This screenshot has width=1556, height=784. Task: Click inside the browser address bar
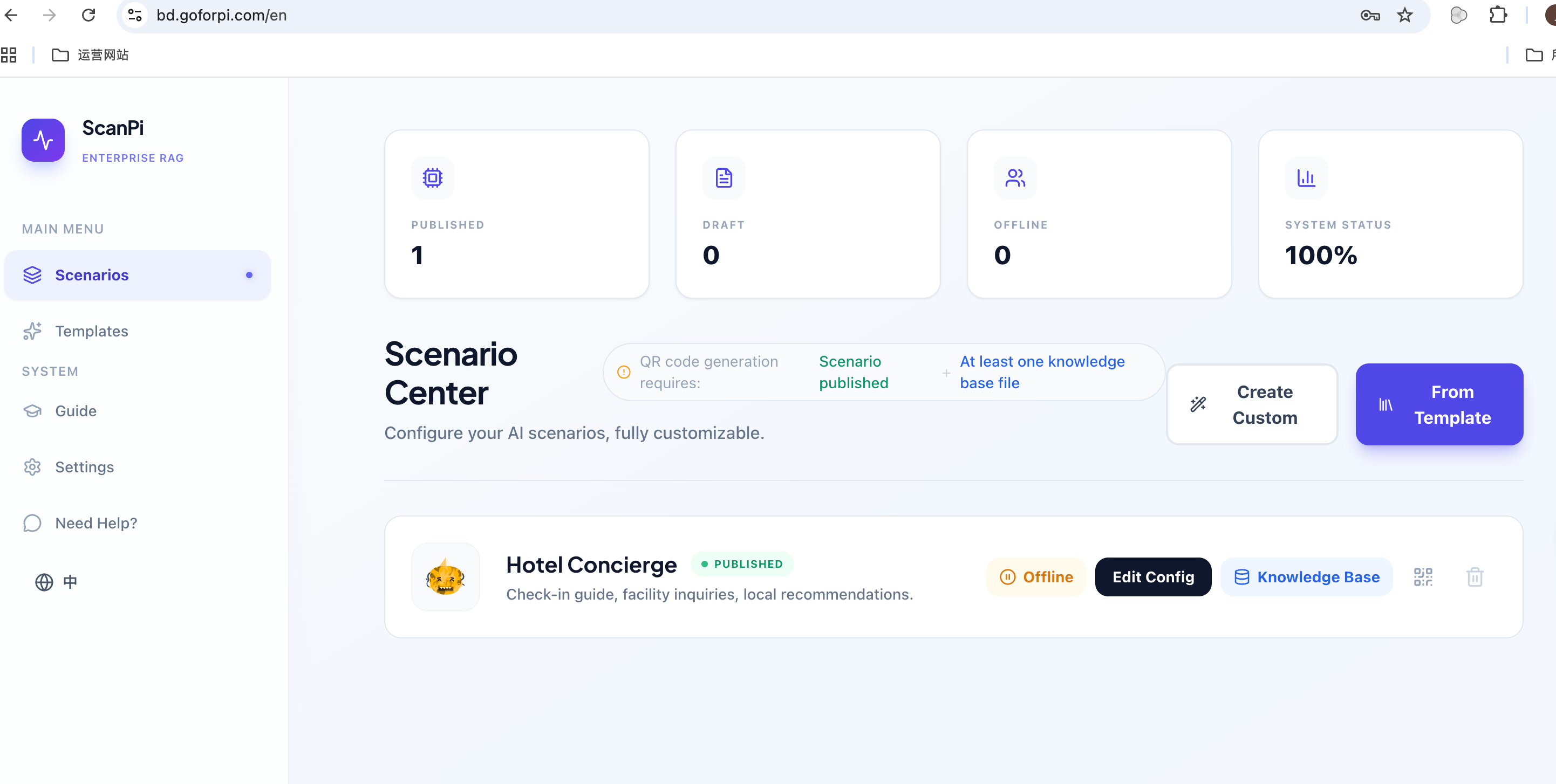[x=423, y=15]
